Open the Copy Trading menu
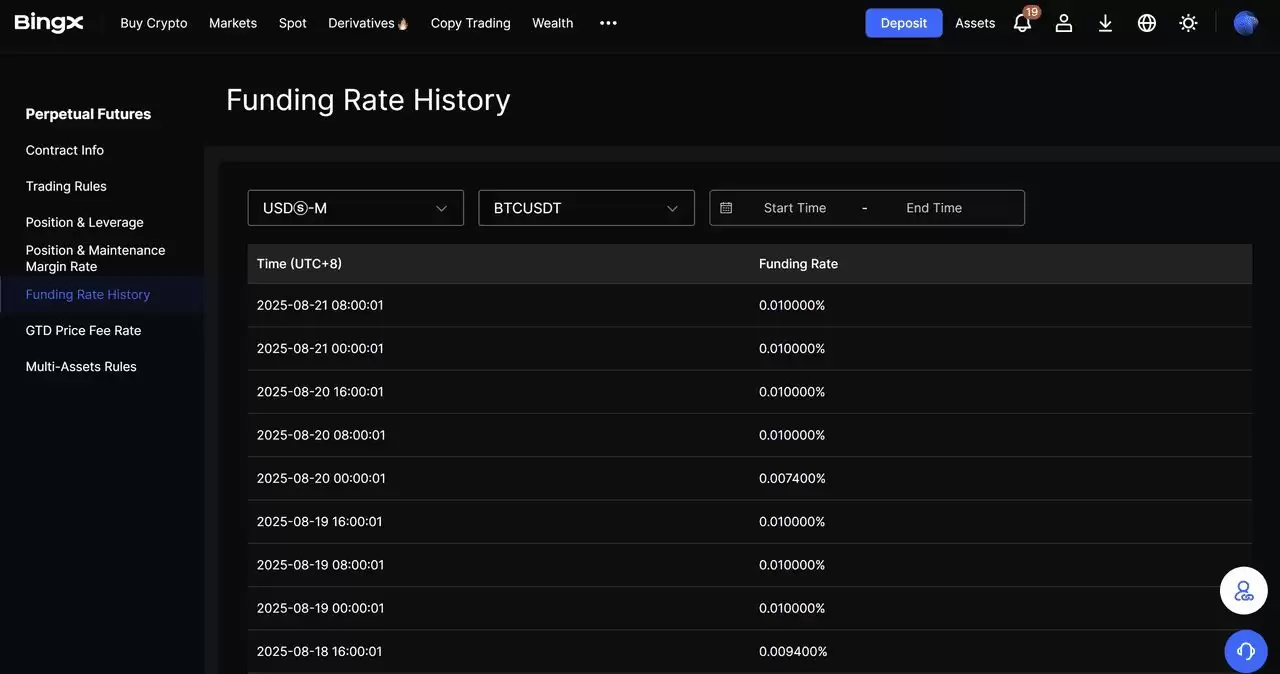 pos(470,23)
